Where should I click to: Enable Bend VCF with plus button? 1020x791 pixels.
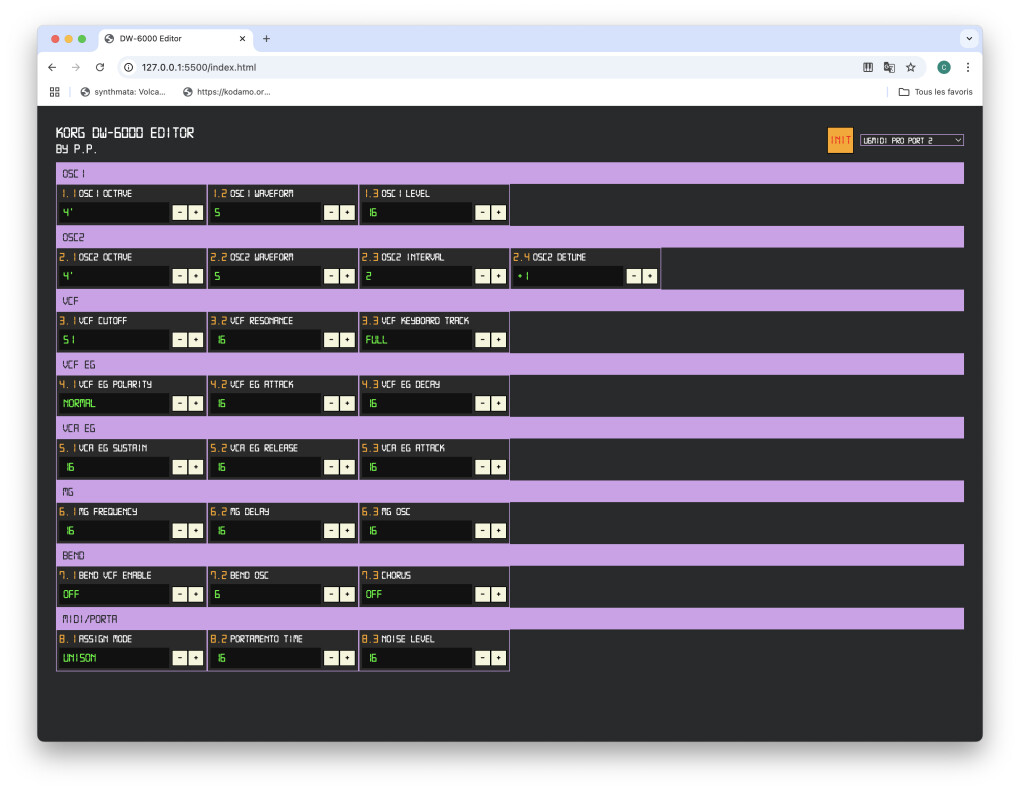[196, 594]
